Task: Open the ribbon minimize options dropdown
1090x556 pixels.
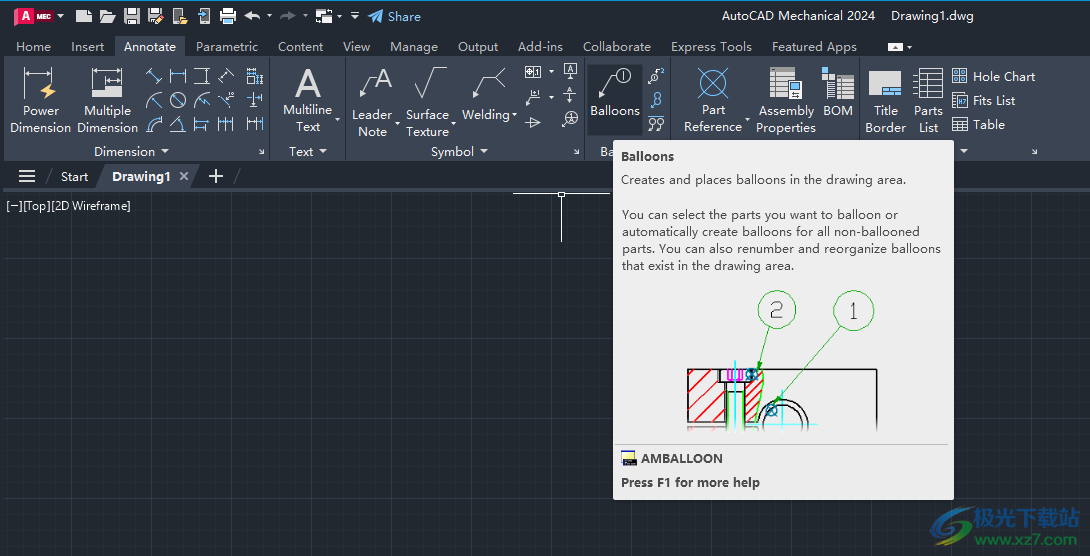Action: coord(909,47)
